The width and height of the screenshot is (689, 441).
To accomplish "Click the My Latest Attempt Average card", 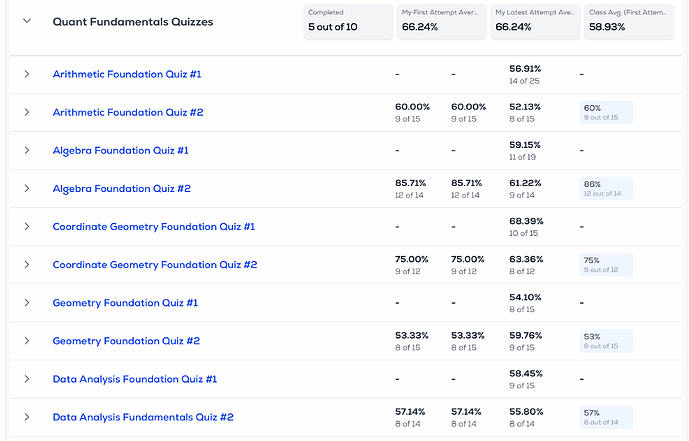I will click(x=535, y=21).
